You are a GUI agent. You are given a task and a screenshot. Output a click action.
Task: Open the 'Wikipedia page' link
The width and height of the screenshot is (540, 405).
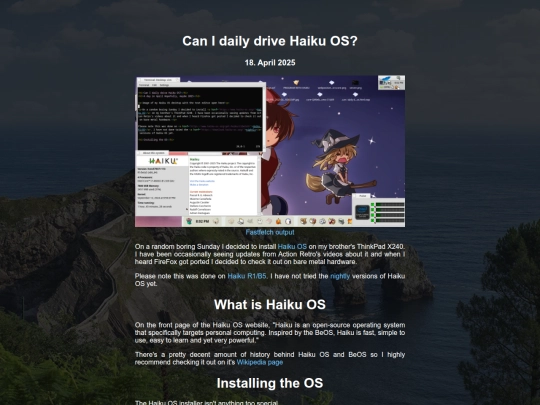pos(260,363)
